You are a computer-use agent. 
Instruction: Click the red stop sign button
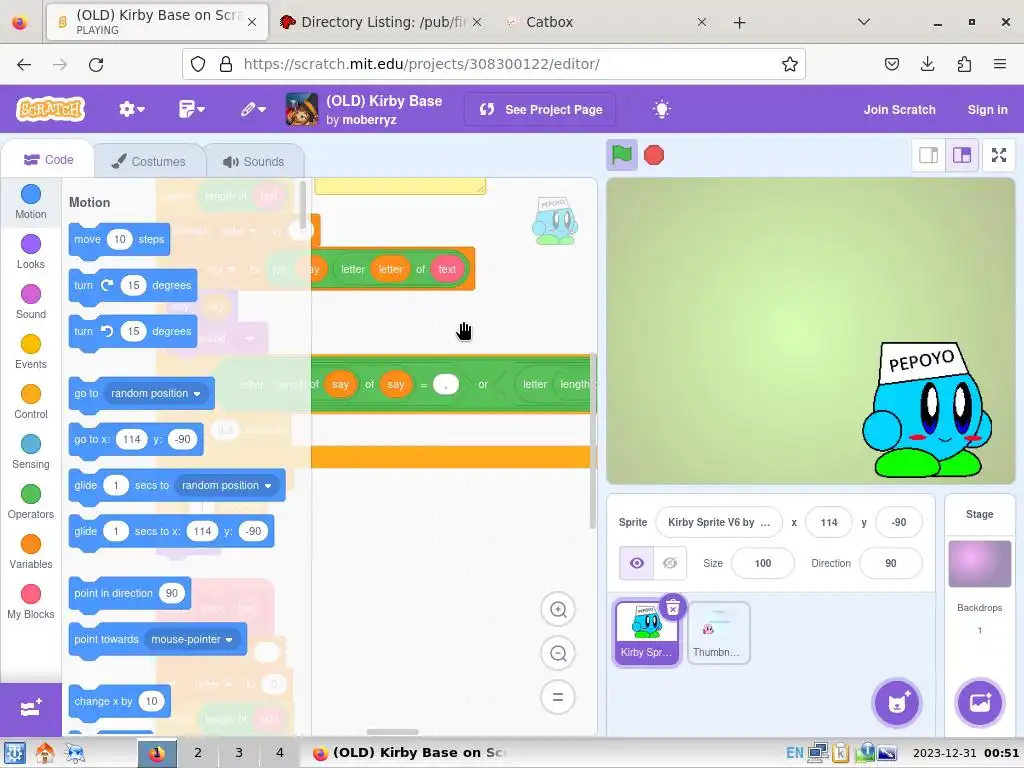click(x=654, y=155)
